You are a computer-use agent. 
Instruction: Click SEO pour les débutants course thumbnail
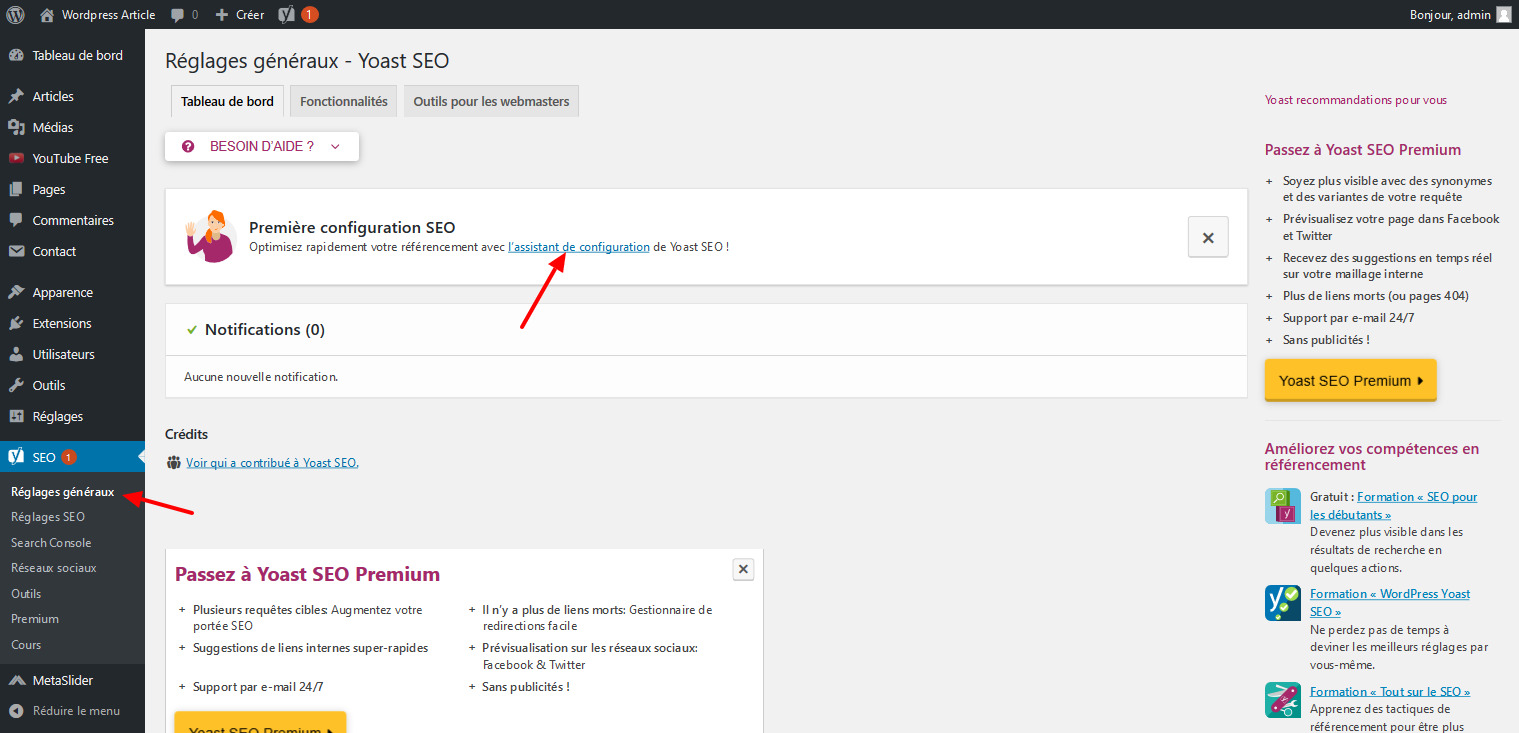click(x=1283, y=506)
